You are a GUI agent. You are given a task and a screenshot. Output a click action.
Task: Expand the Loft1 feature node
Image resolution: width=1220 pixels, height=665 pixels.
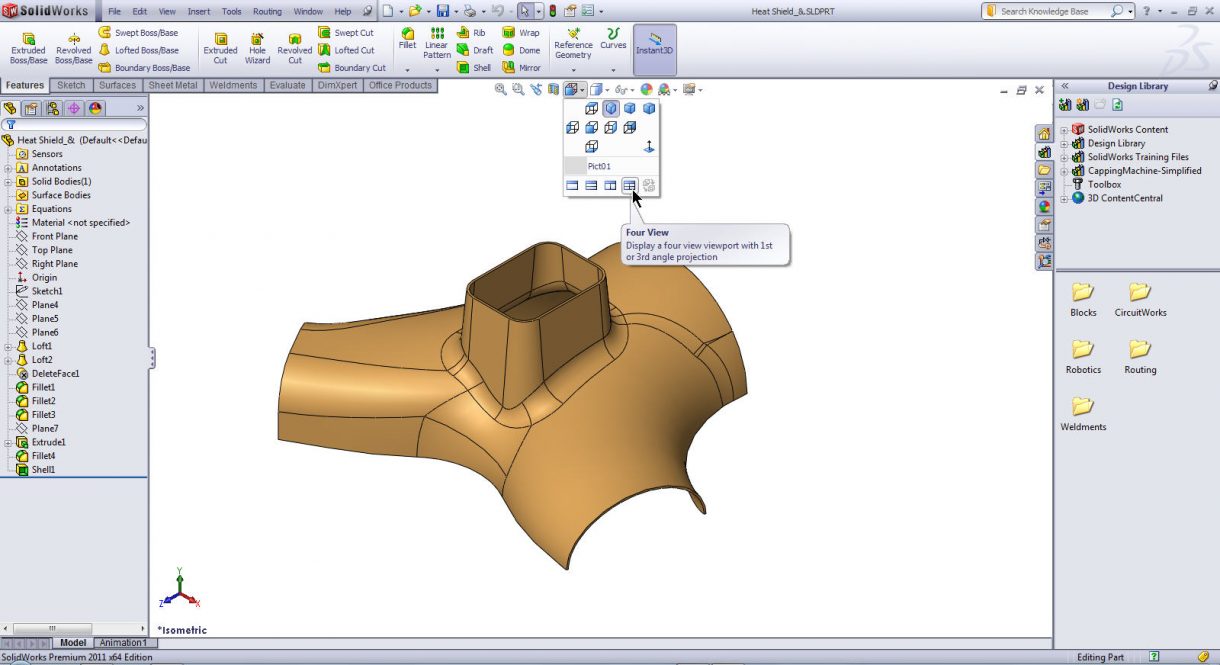(8, 346)
